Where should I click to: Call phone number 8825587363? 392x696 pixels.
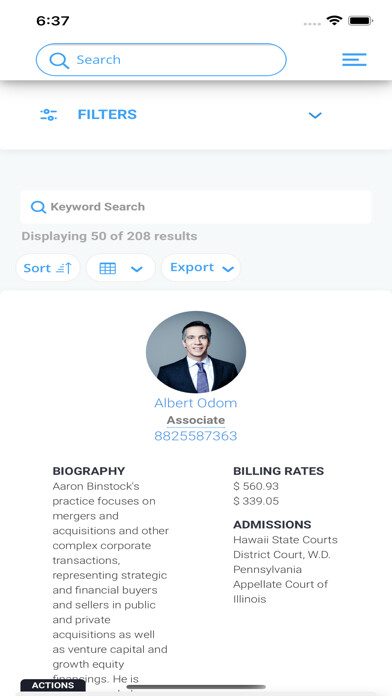196,436
